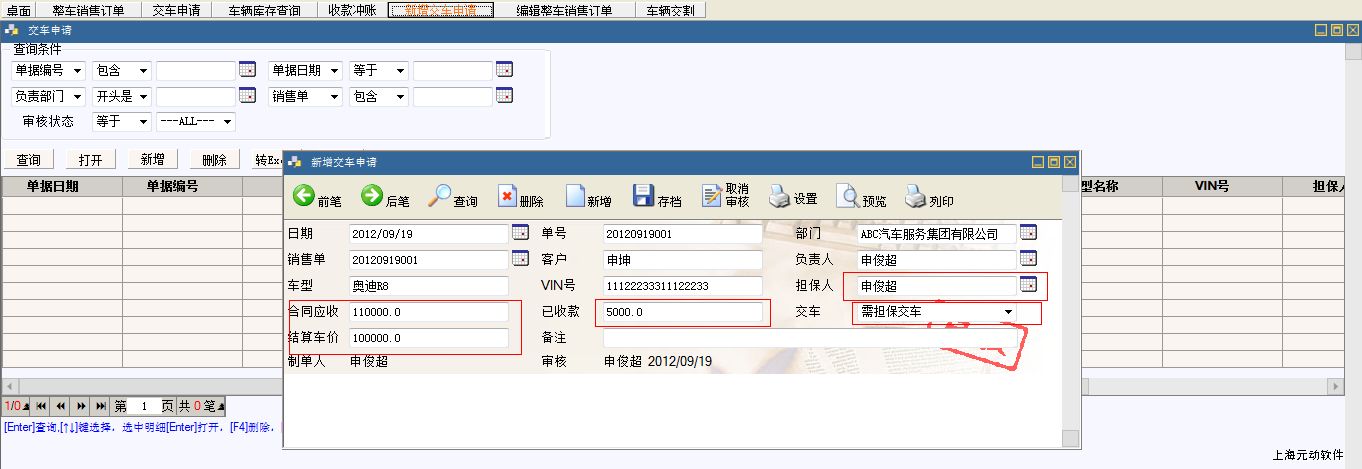
Task: Open the calendar picker beside 日期 field
Action: 520,232
